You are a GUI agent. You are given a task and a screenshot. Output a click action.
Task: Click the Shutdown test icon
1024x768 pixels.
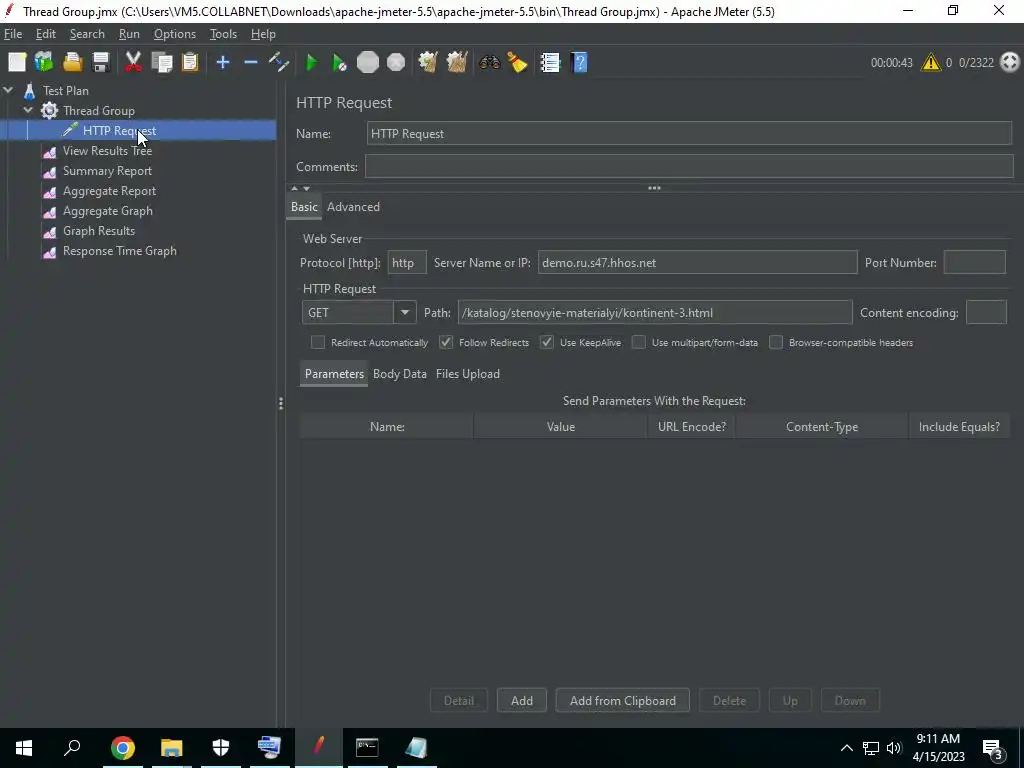[x=396, y=62]
